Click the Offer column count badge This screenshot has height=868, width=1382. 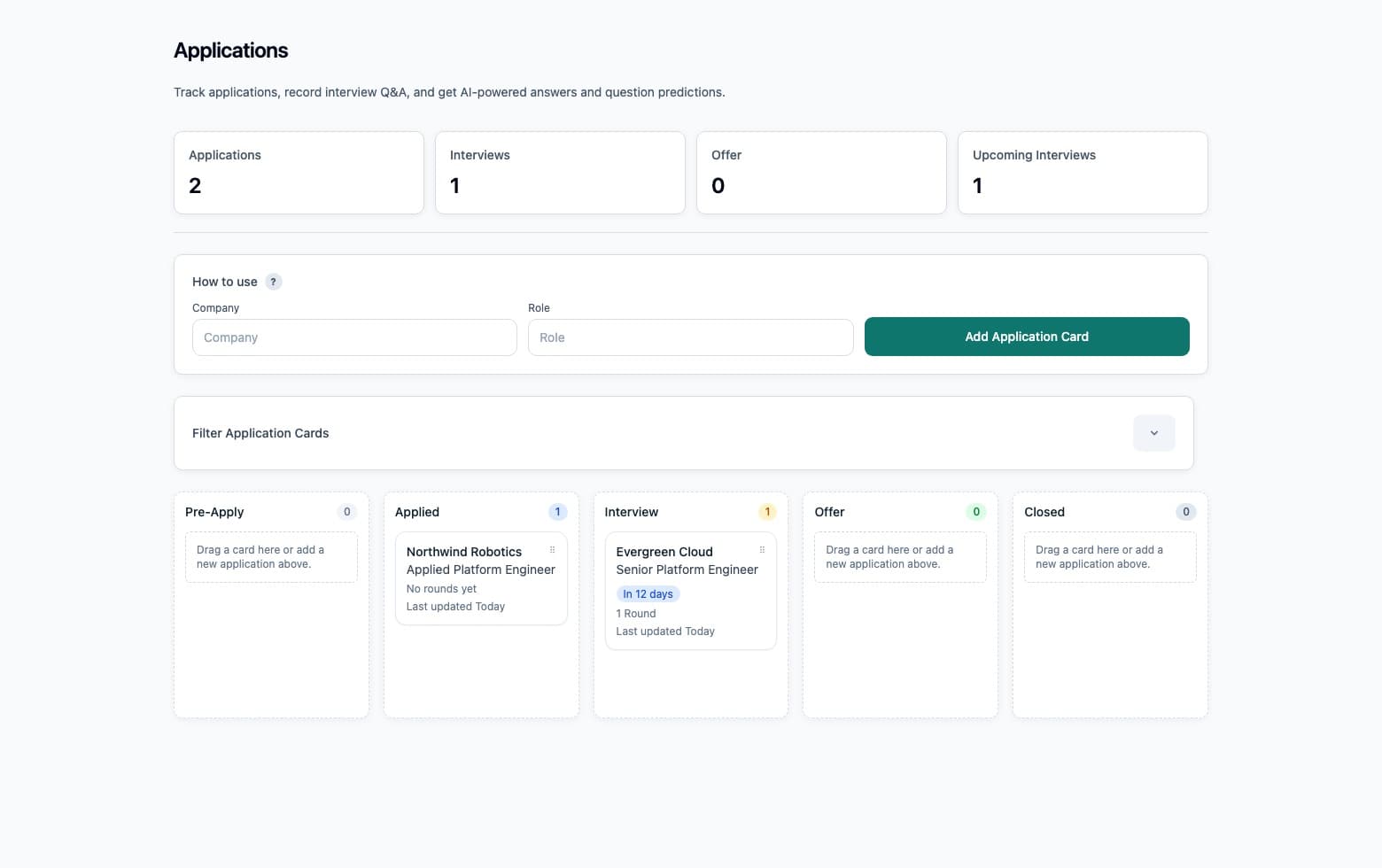click(976, 512)
